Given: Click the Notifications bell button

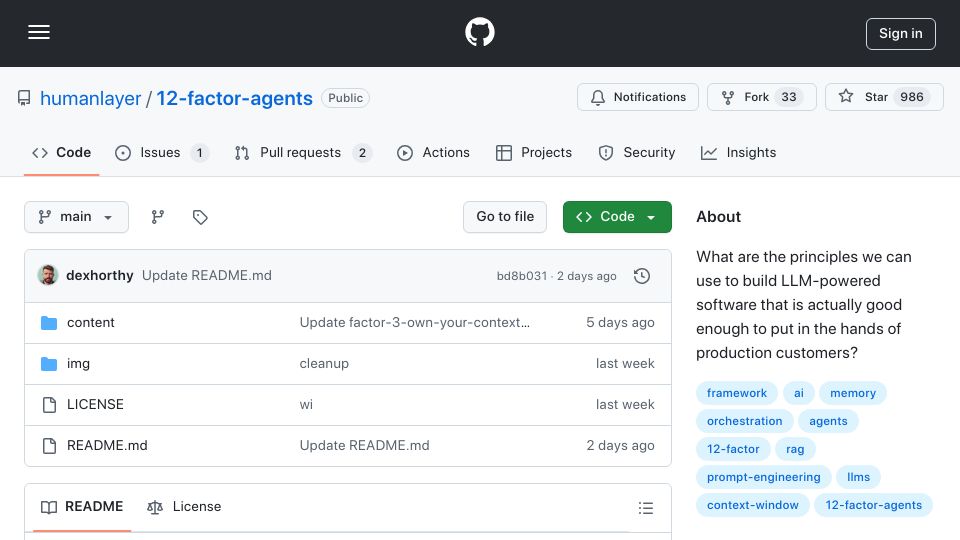Looking at the screenshot, I should (637, 97).
